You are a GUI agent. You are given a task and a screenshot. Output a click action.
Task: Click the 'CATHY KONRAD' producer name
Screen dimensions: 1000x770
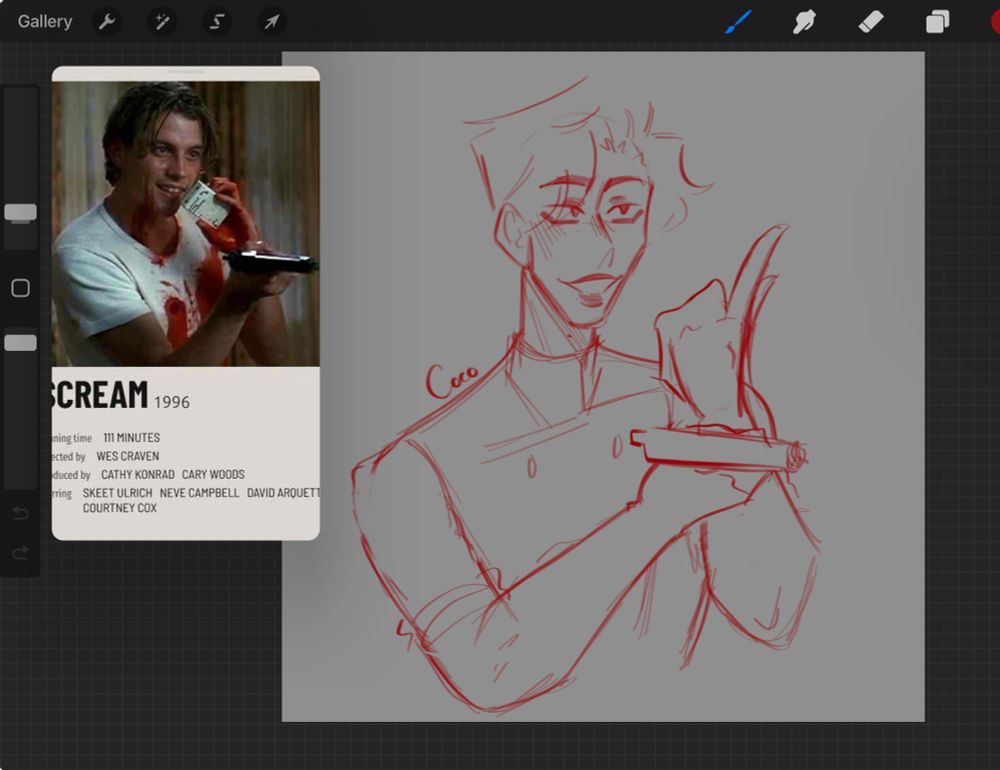click(137, 475)
